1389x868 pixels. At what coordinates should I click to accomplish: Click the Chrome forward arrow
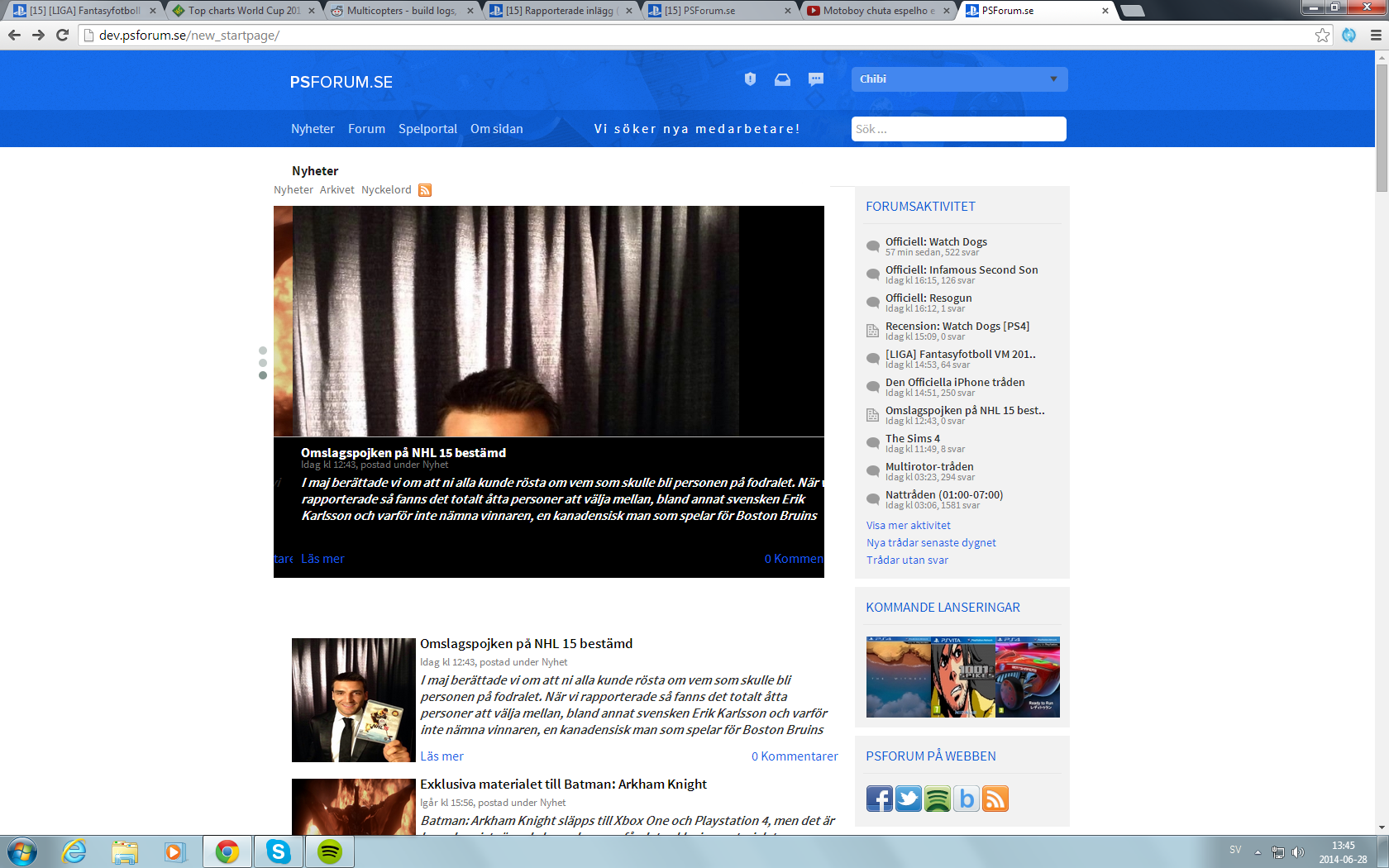(x=38, y=35)
